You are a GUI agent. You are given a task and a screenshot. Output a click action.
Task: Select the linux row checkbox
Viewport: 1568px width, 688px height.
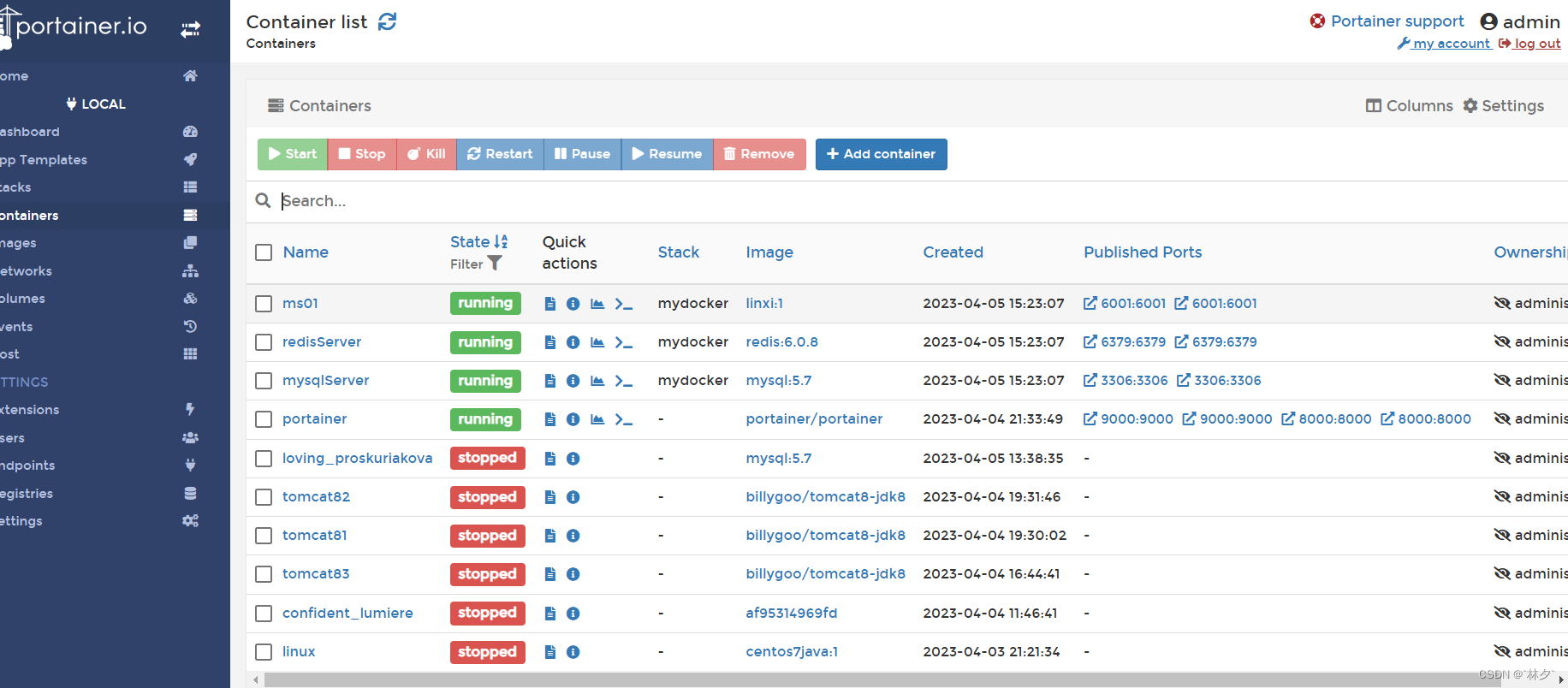pyautogui.click(x=264, y=652)
